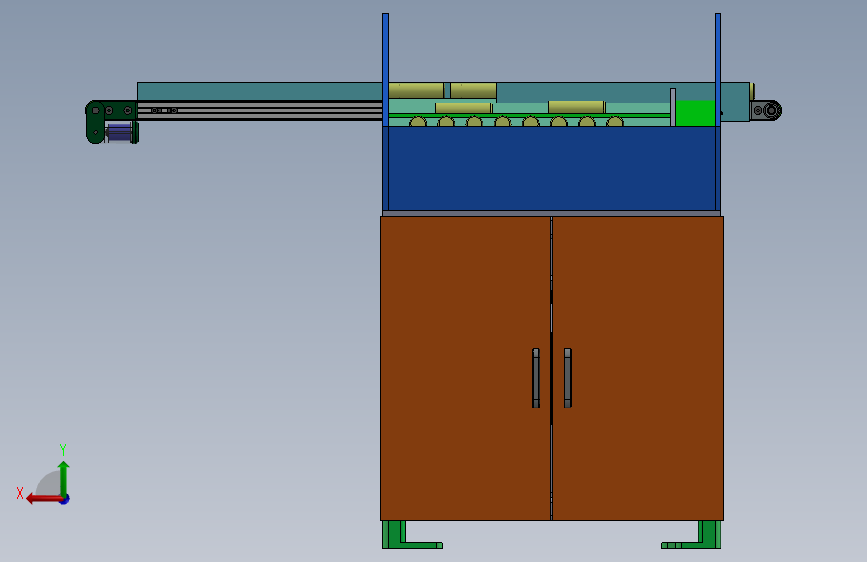Screen dimensions: 867x562
Task: Click the dark green motor mounting bracket
Action: click(x=95, y=122)
